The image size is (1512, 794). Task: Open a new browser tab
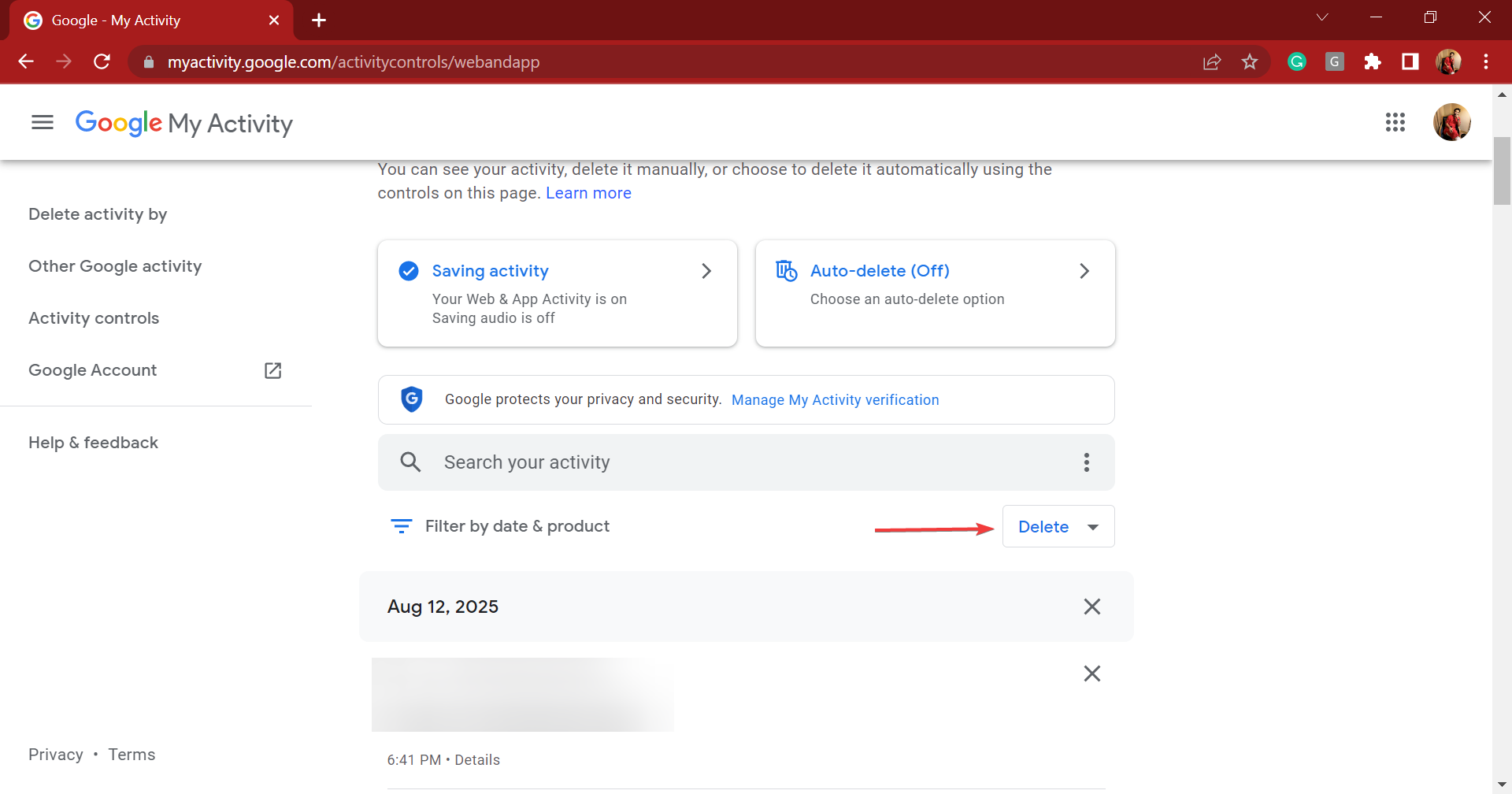tap(319, 20)
